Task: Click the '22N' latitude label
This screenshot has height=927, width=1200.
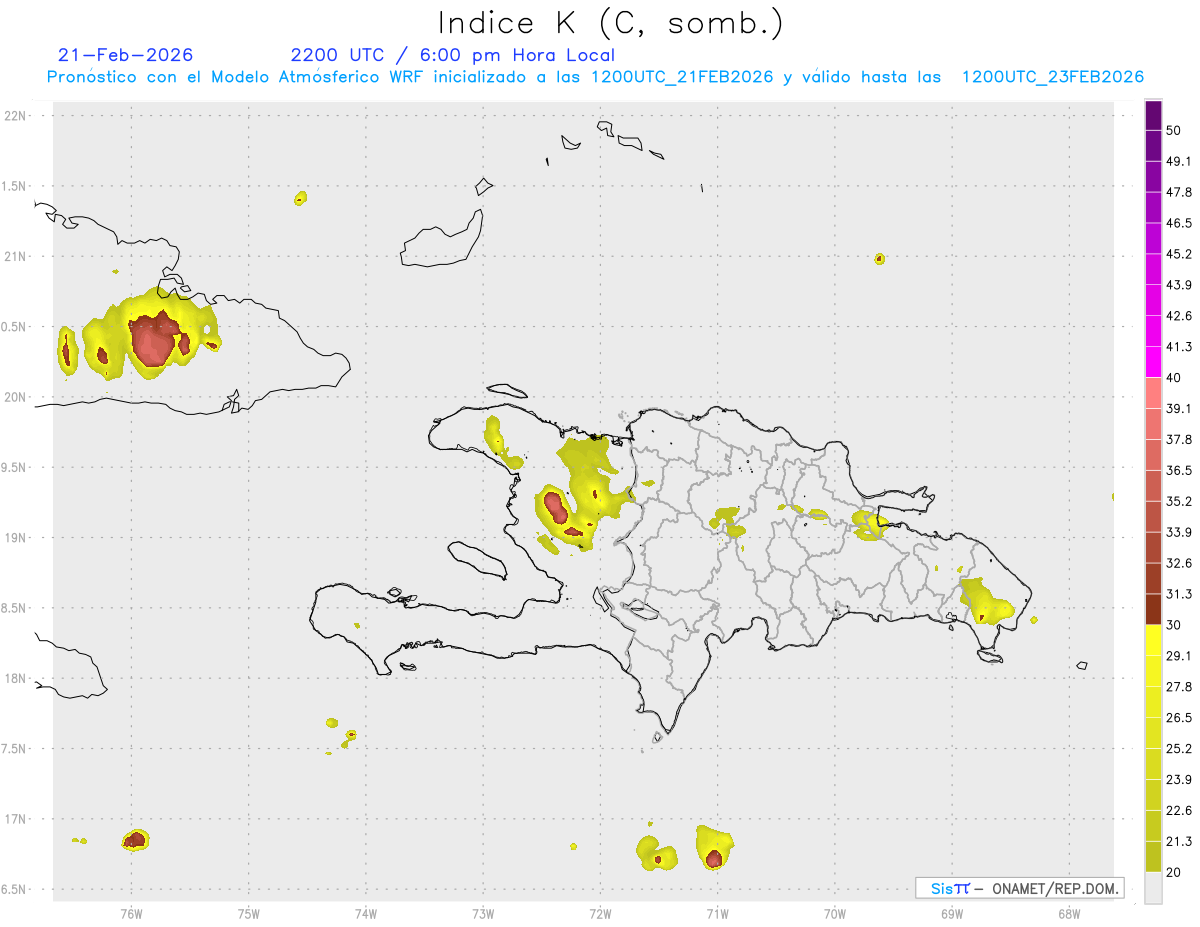Action: coord(15,116)
